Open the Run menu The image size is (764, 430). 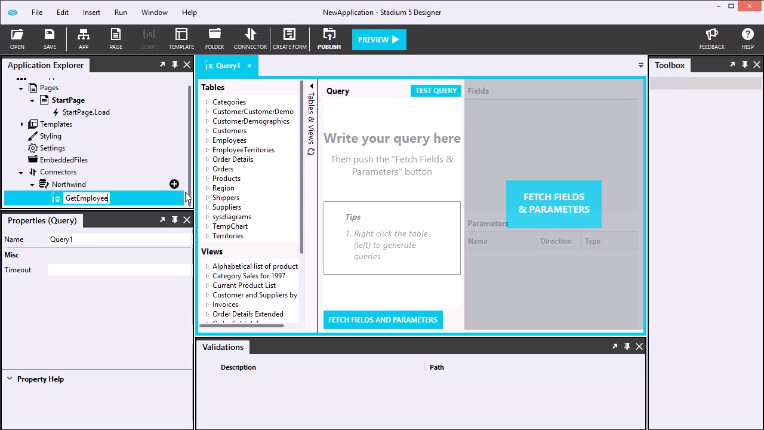click(120, 12)
